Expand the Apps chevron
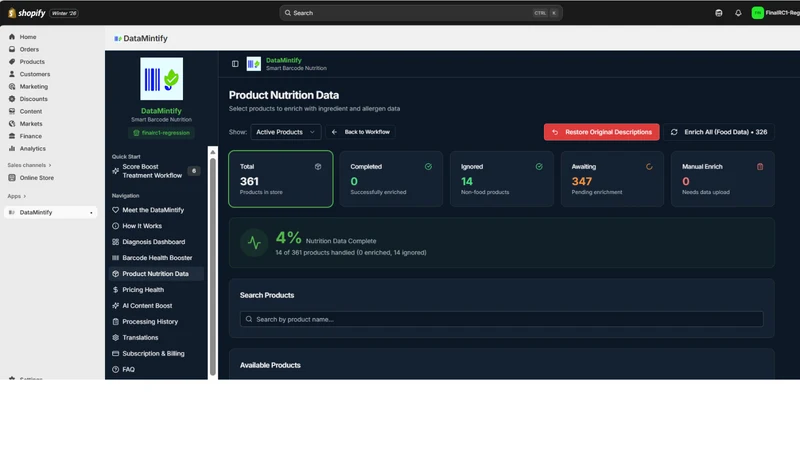Screen dimensions: 800x450 pos(24,196)
